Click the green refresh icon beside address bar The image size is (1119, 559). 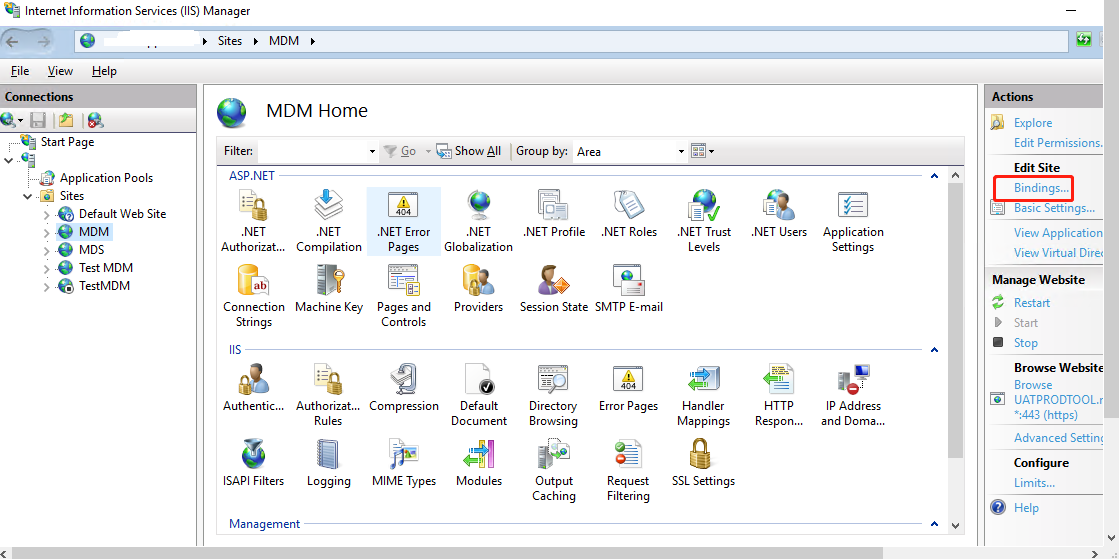[1084, 40]
